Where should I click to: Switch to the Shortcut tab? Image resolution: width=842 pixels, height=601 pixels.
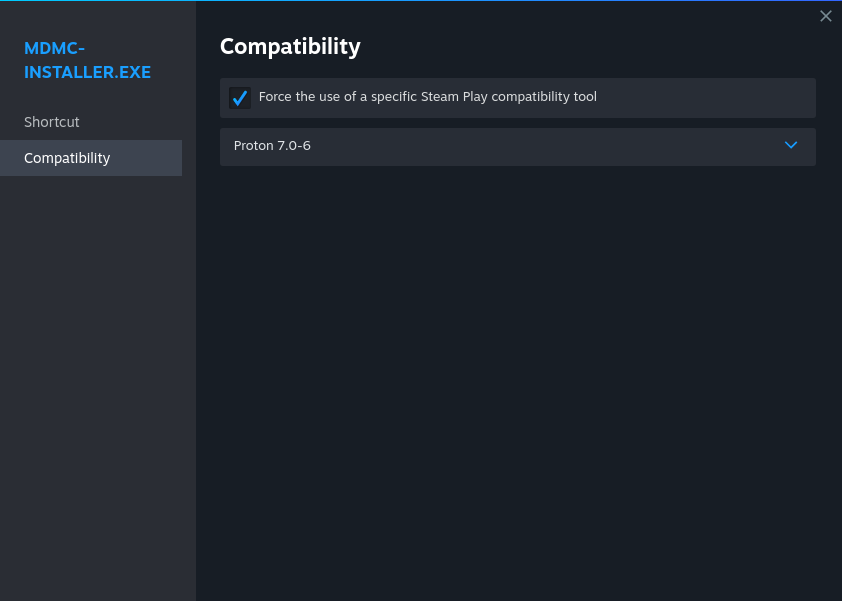point(52,122)
